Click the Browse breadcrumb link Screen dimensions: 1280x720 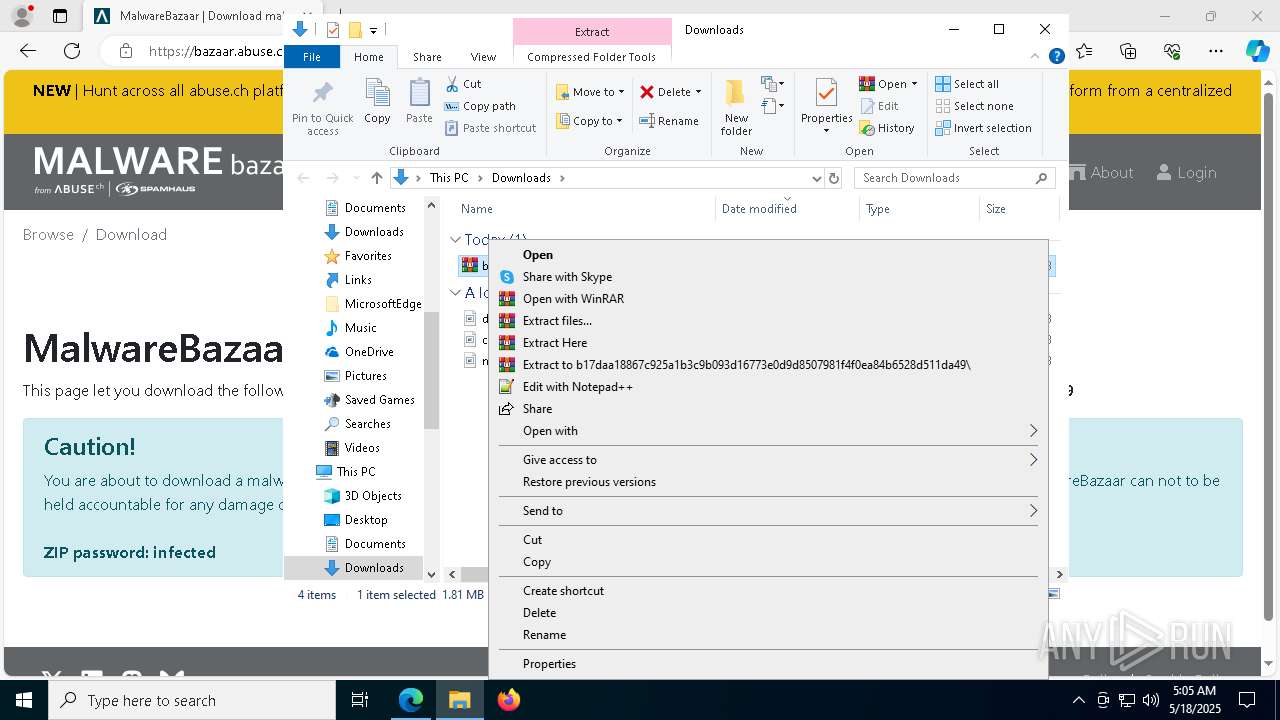click(x=48, y=234)
